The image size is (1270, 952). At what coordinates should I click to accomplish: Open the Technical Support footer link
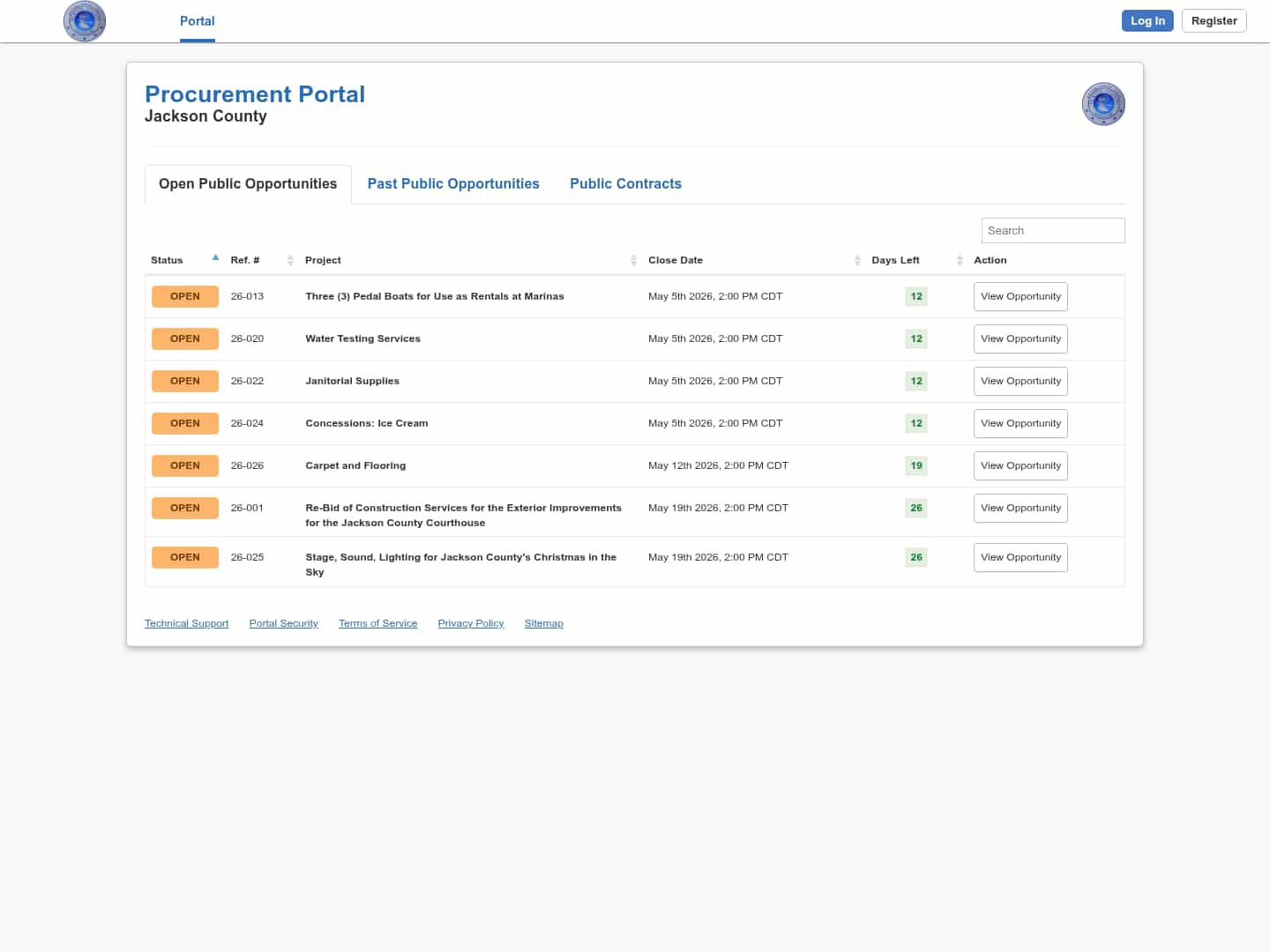(x=186, y=623)
